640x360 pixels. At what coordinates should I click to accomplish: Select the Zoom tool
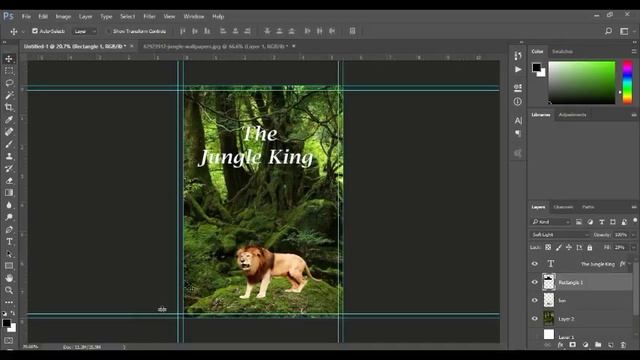[9, 290]
